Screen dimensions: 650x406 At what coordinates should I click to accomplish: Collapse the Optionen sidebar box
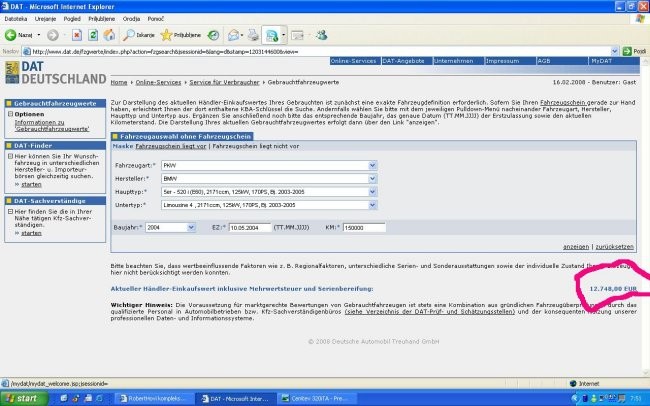[x=11, y=114]
